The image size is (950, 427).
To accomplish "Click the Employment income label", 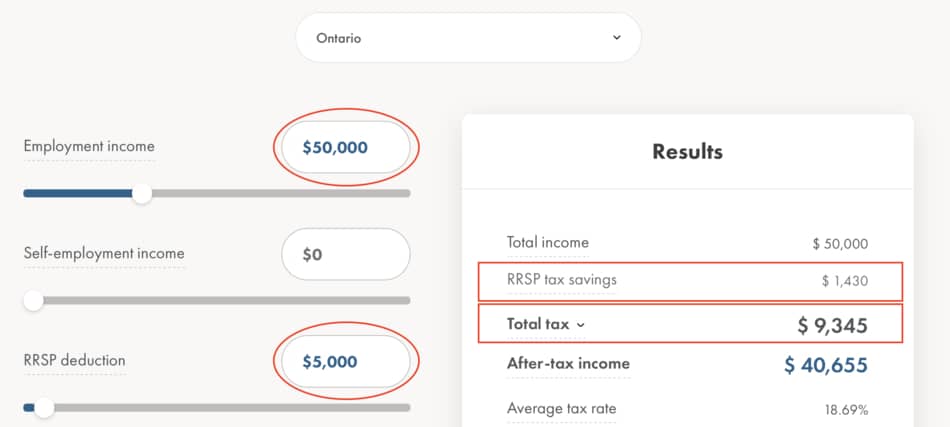I will click(x=89, y=147).
